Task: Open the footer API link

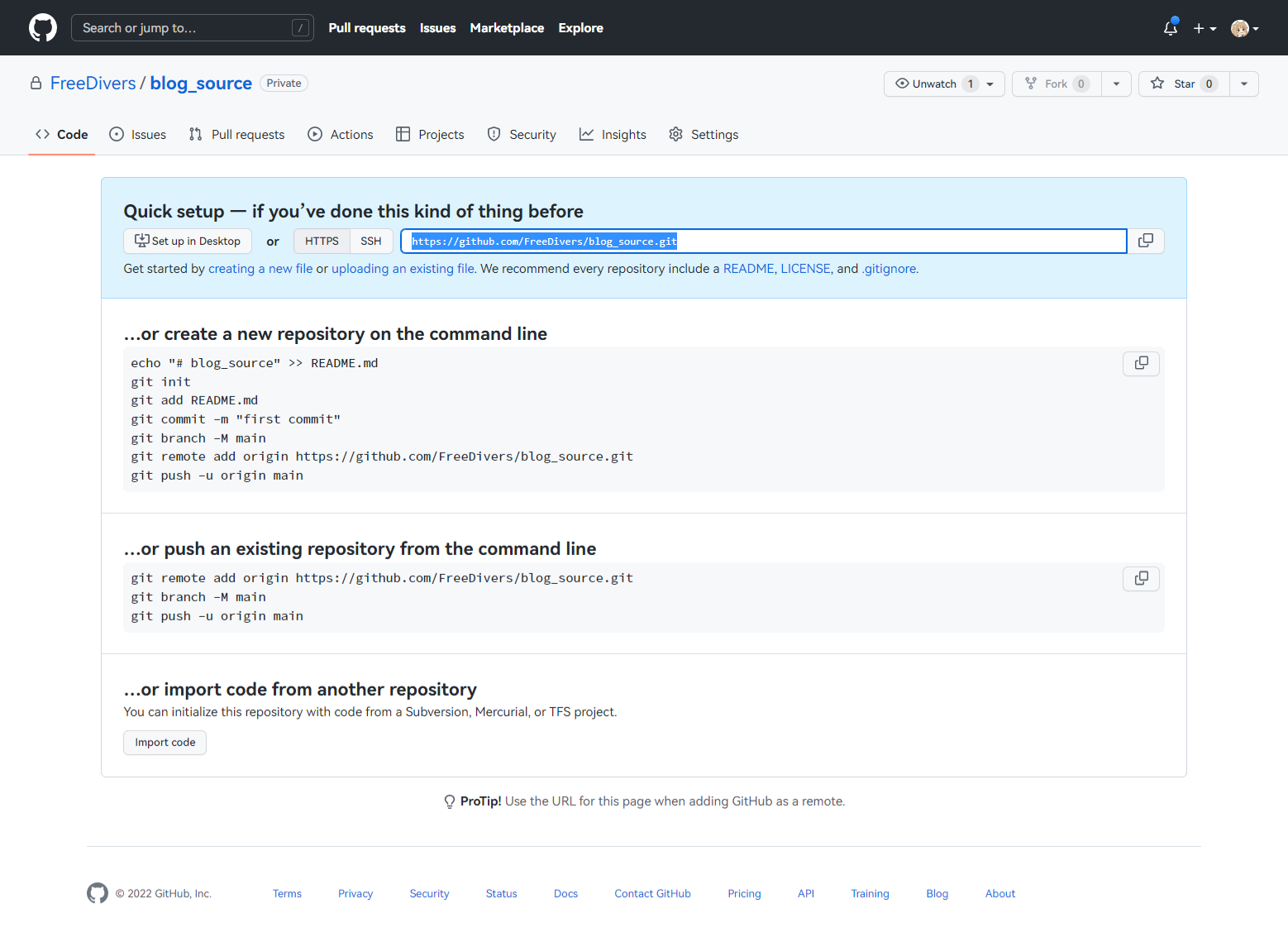Action: coord(806,893)
